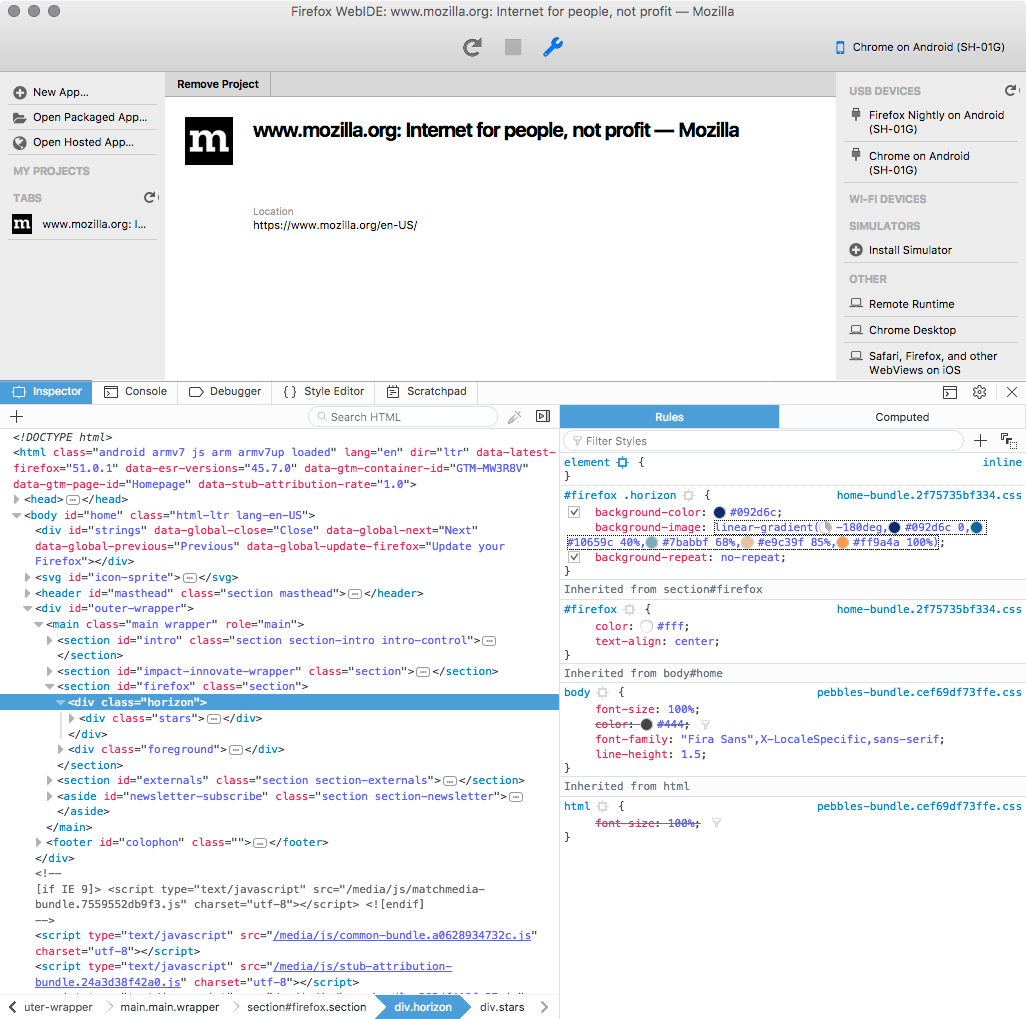Add a new CSS rule with plus icon

[x=980, y=440]
